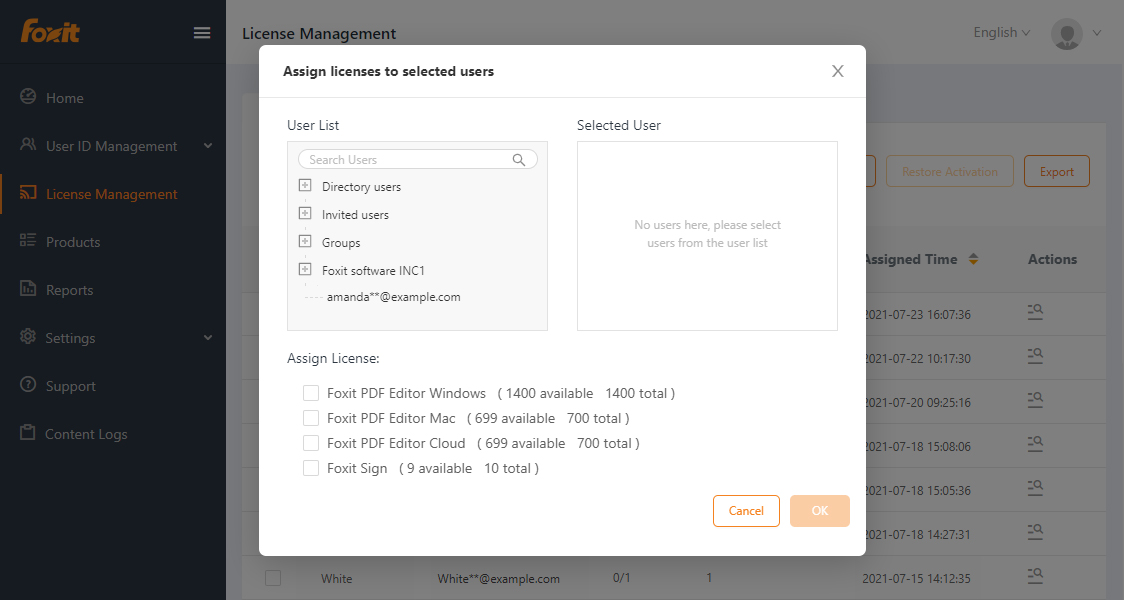Open Home in the sidebar

pyautogui.click(x=65, y=98)
